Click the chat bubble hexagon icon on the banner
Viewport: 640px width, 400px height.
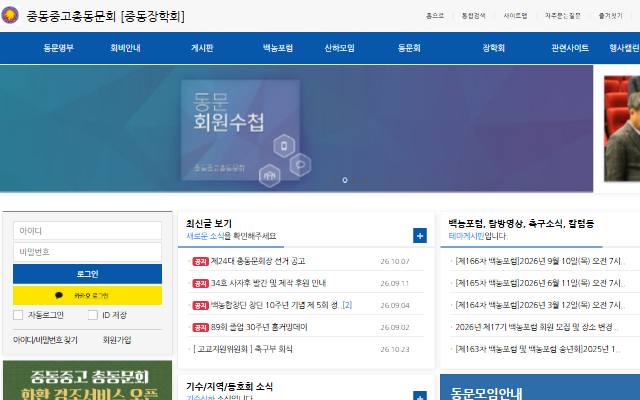[300, 165]
